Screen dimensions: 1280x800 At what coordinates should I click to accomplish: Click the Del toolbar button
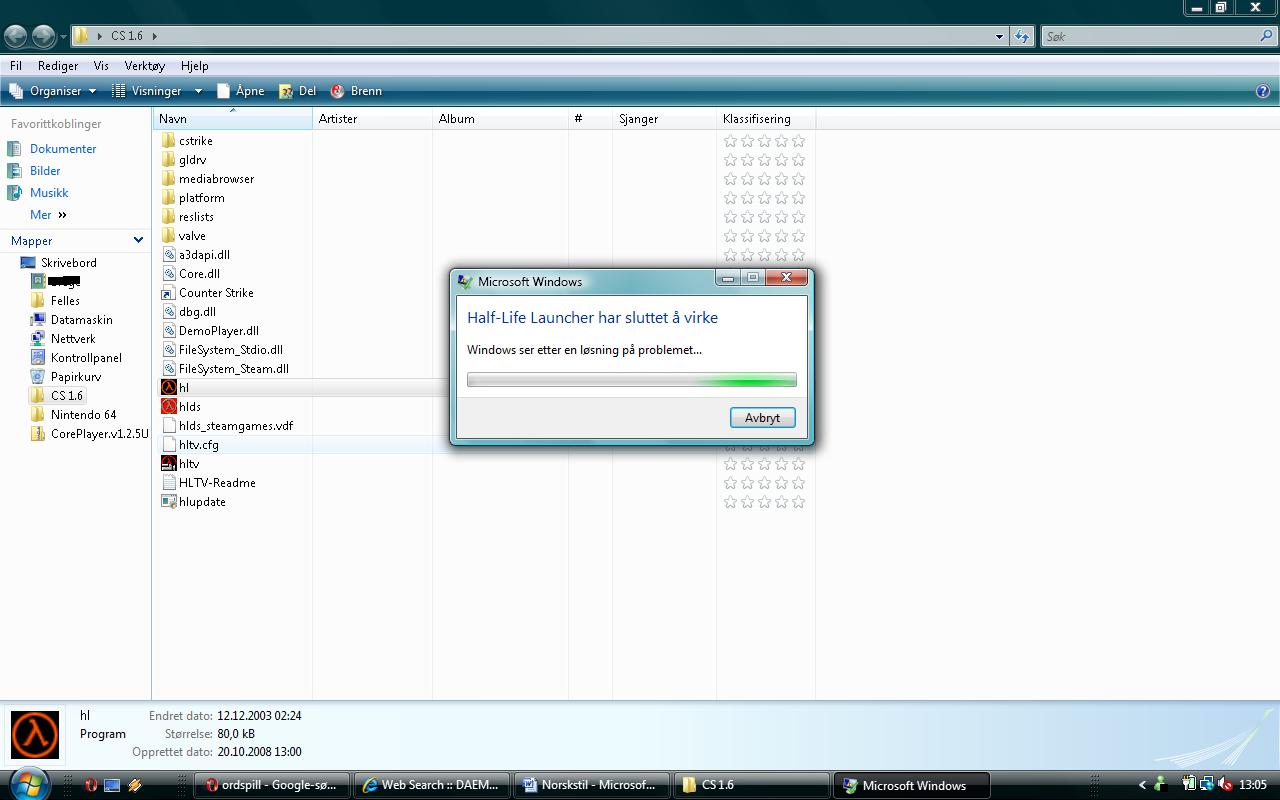[298, 91]
